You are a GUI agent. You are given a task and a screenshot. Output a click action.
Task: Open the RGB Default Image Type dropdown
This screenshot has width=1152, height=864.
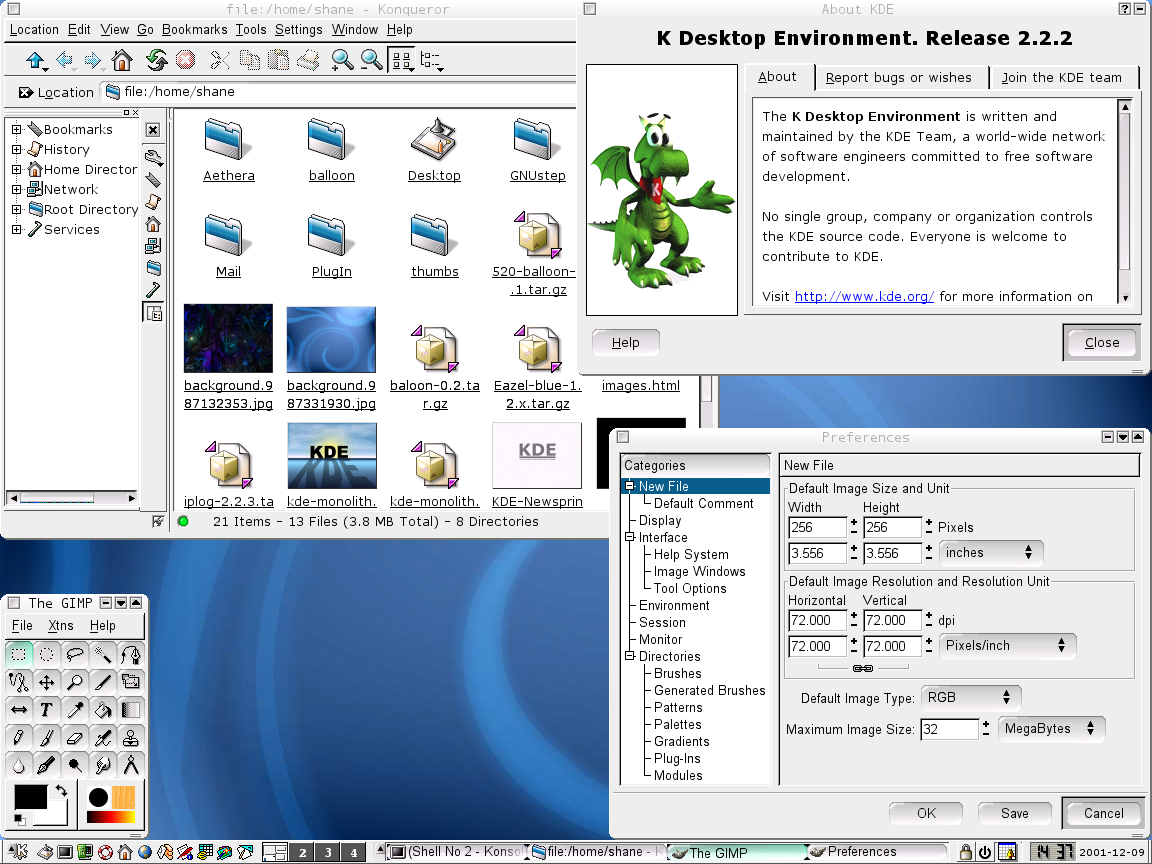coord(971,697)
